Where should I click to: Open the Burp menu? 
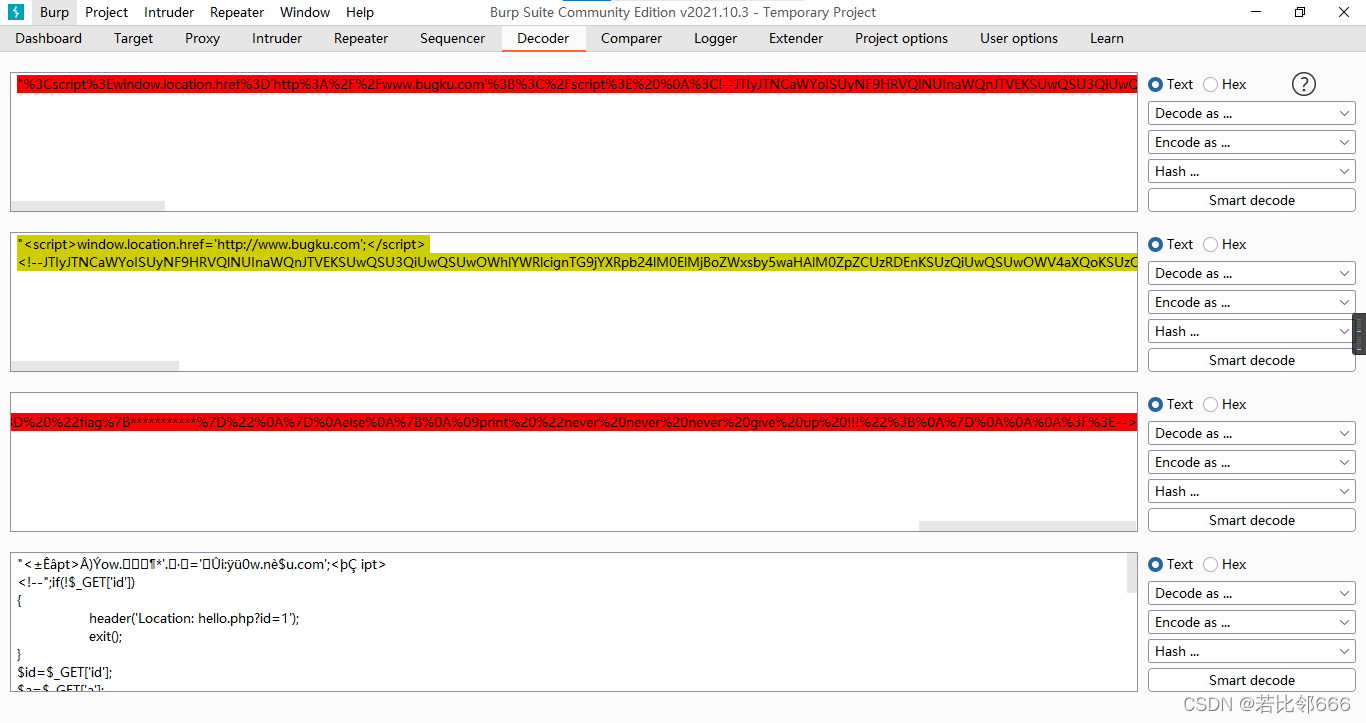pos(54,12)
